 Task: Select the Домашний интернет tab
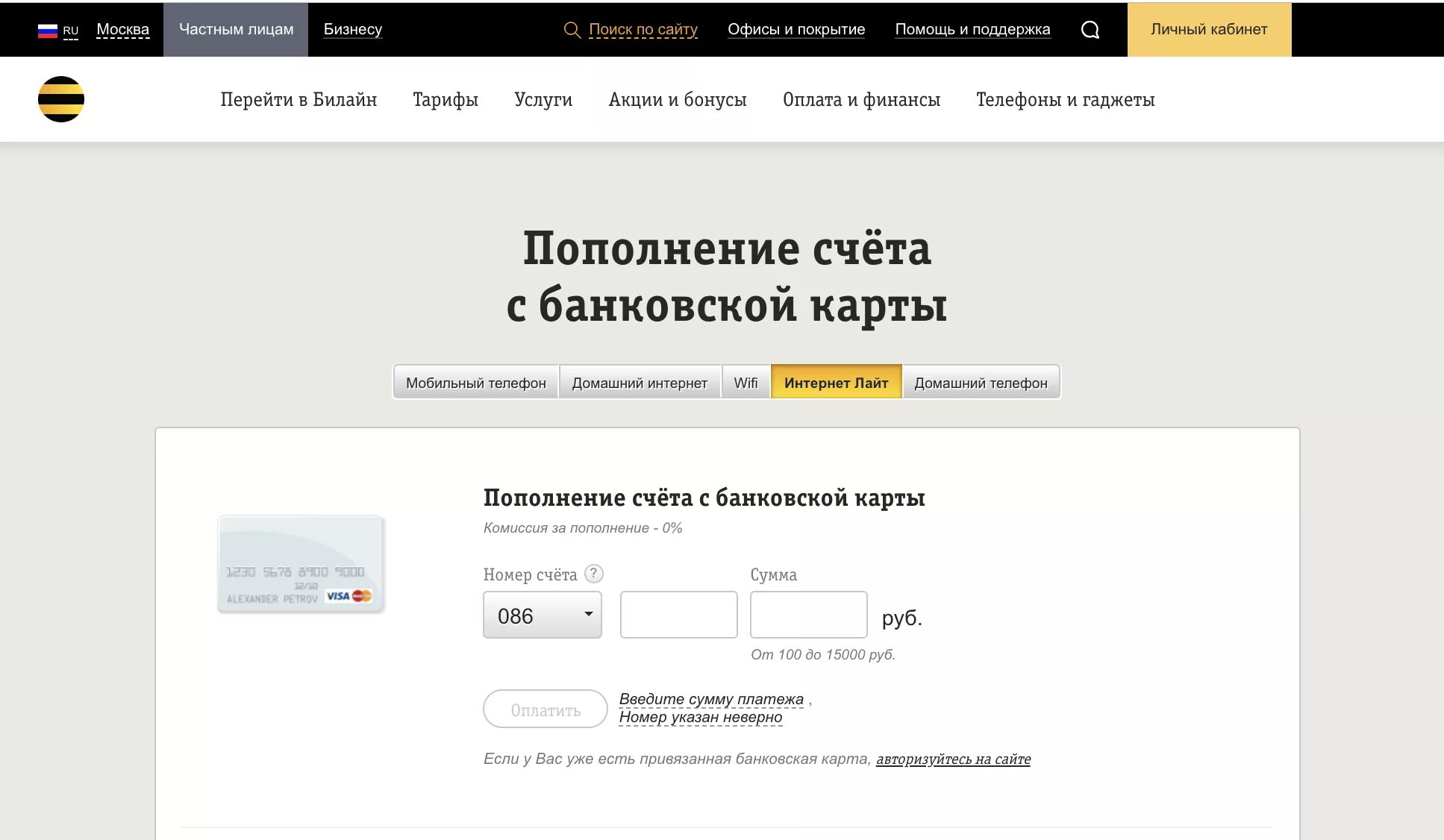pyautogui.click(x=640, y=383)
